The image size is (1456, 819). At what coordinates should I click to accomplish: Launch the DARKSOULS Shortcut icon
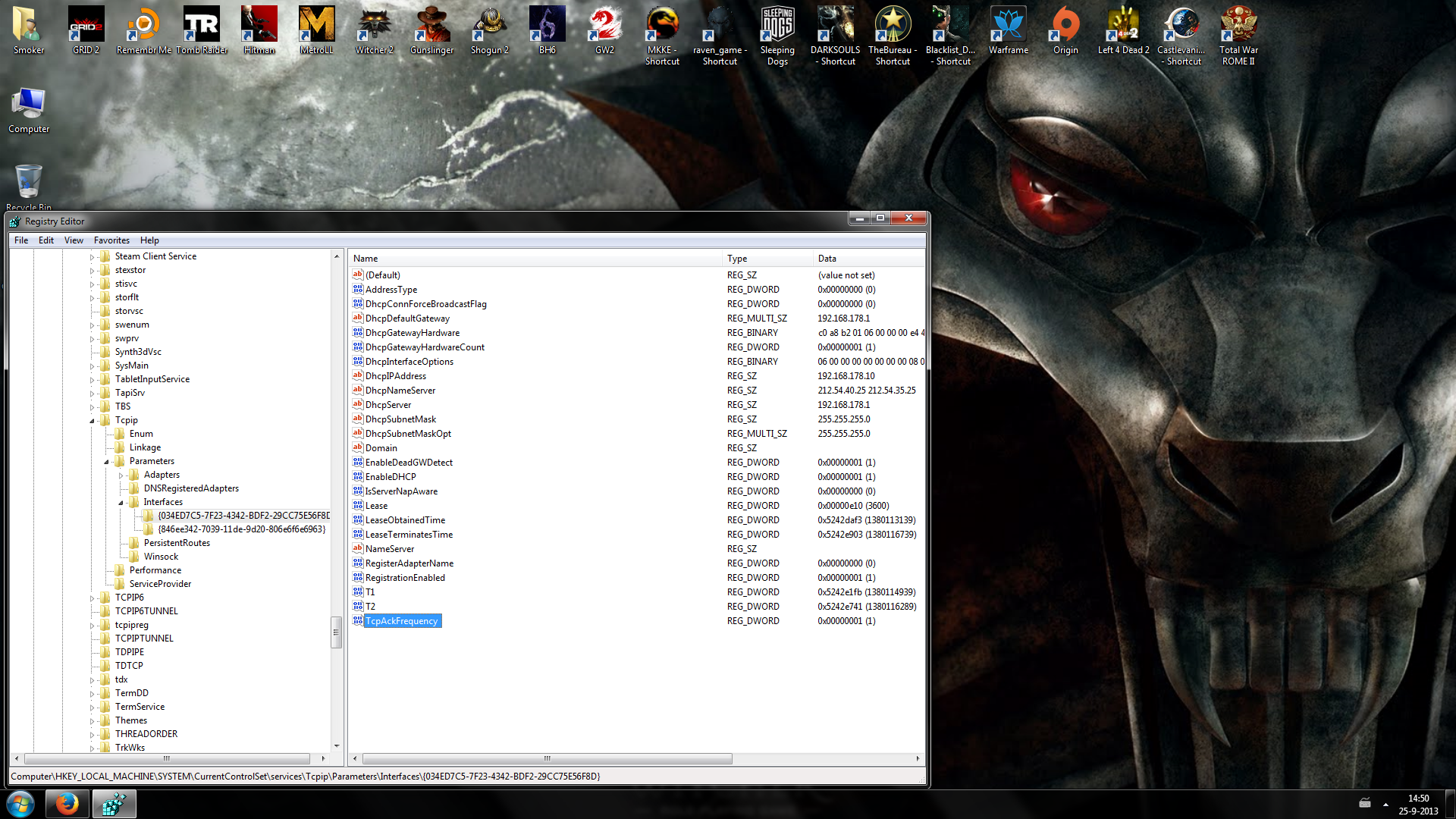click(835, 36)
